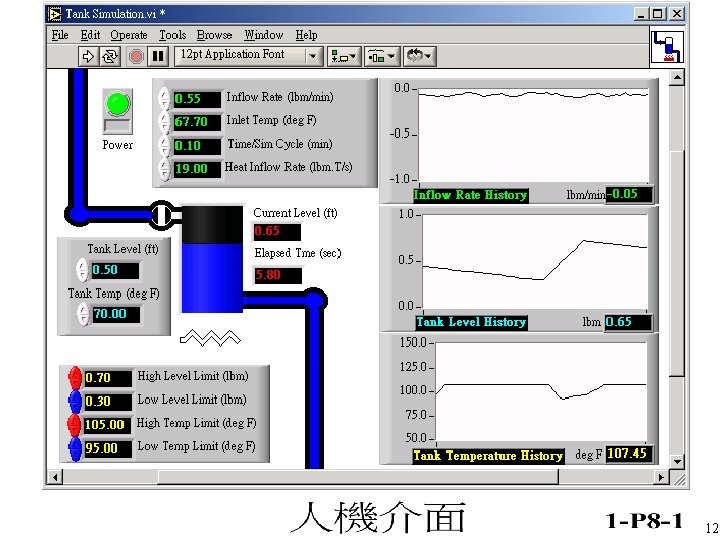Click the horizontal scrollbar right arrow
This screenshot has width=720, height=540.
point(661,477)
